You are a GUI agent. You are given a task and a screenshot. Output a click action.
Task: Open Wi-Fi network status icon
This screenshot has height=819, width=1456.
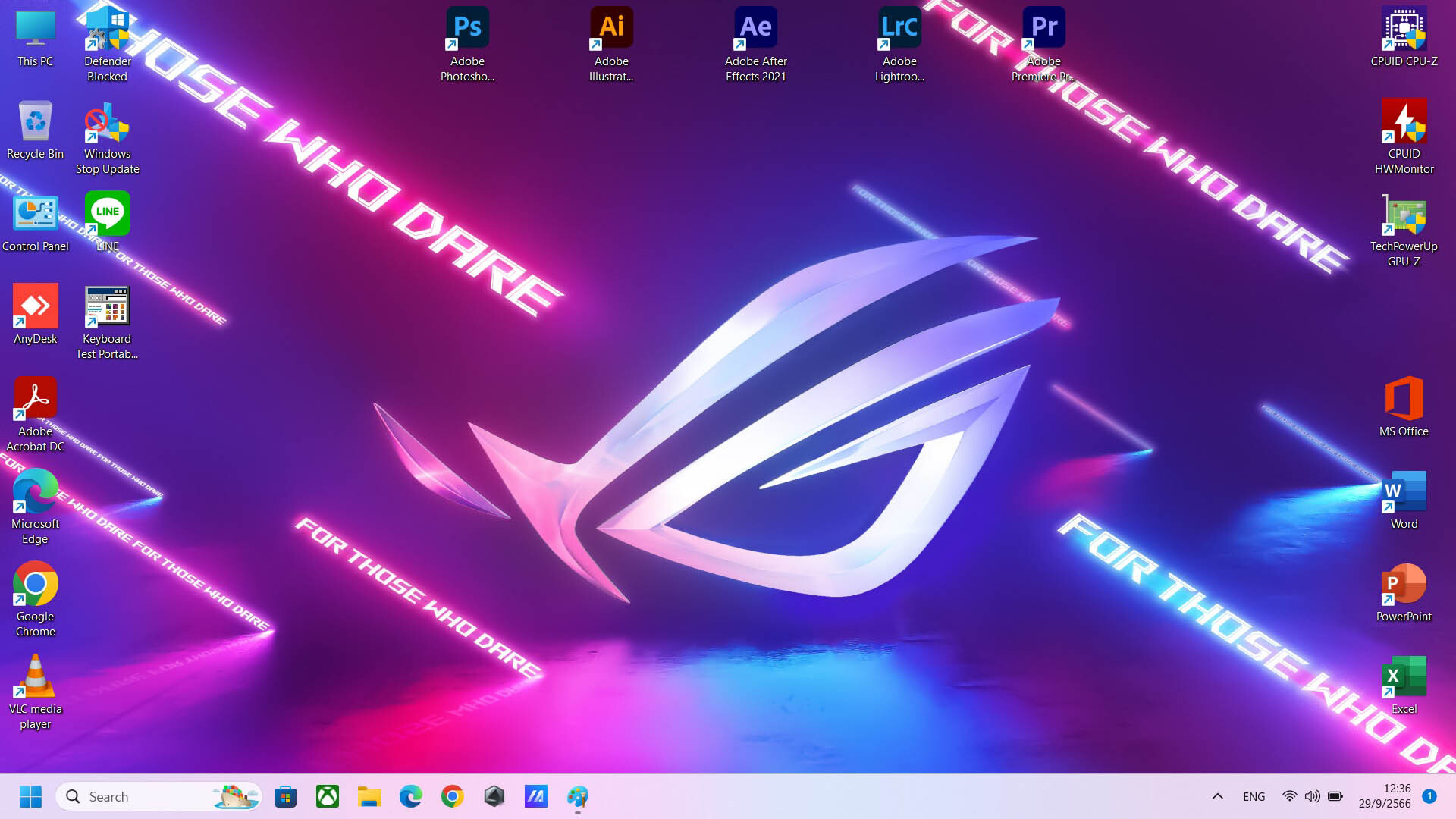point(1289,796)
